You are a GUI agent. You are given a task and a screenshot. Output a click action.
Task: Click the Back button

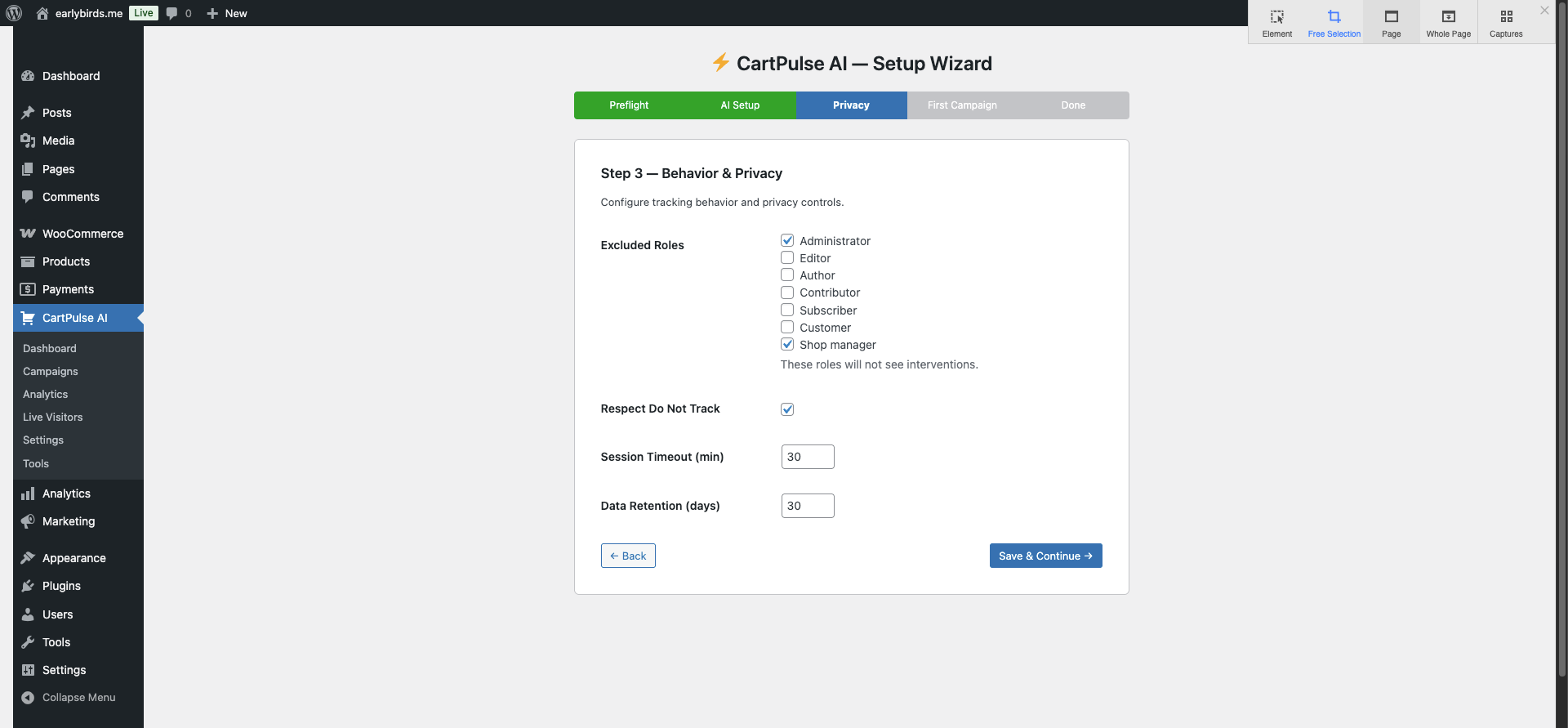pyautogui.click(x=628, y=556)
